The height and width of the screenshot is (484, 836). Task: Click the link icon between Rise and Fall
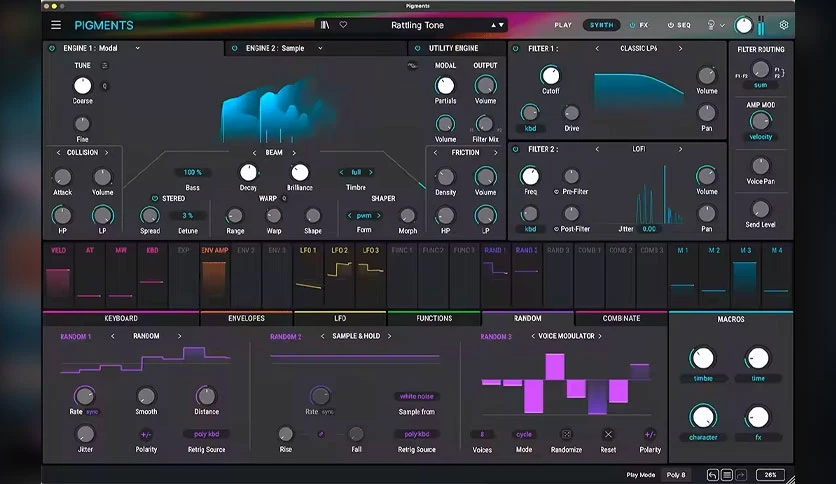point(321,434)
